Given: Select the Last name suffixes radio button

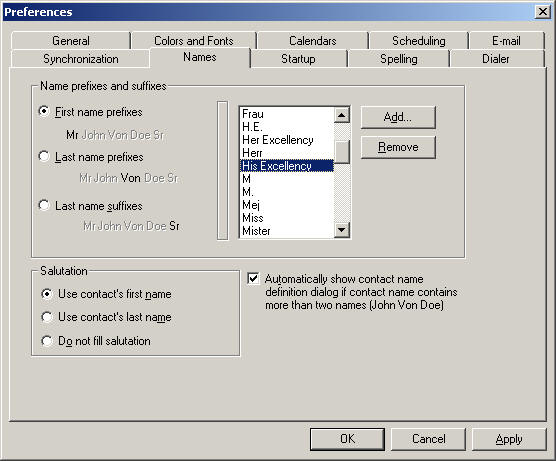Looking at the screenshot, I should pyautogui.click(x=44, y=205).
